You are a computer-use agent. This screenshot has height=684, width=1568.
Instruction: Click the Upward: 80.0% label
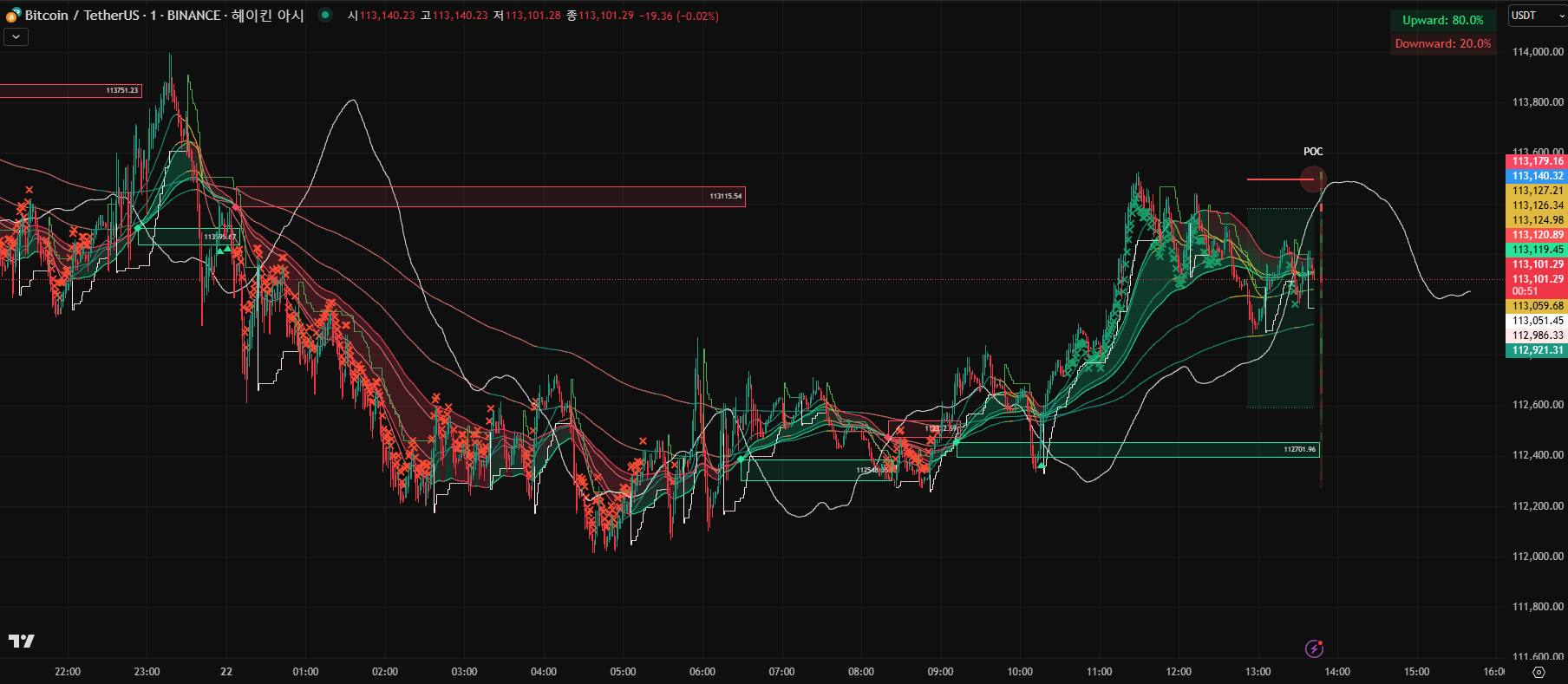1442,20
